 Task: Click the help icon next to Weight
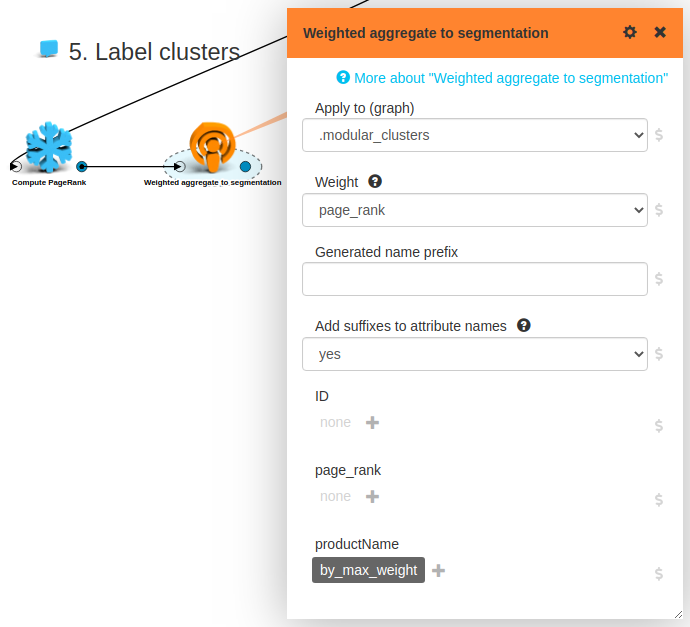click(375, 181)
